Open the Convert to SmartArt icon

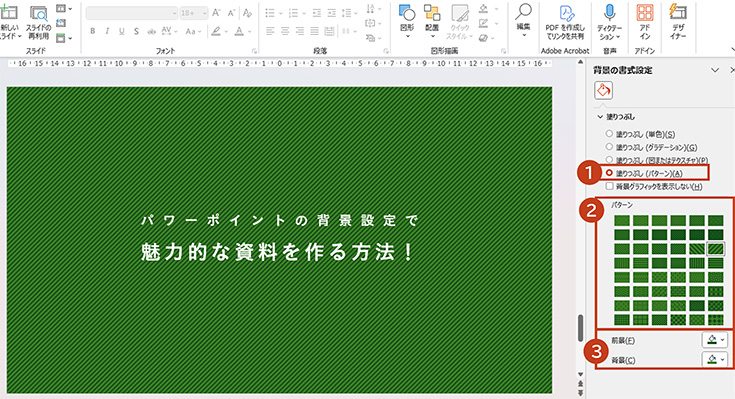pos(371,38)
